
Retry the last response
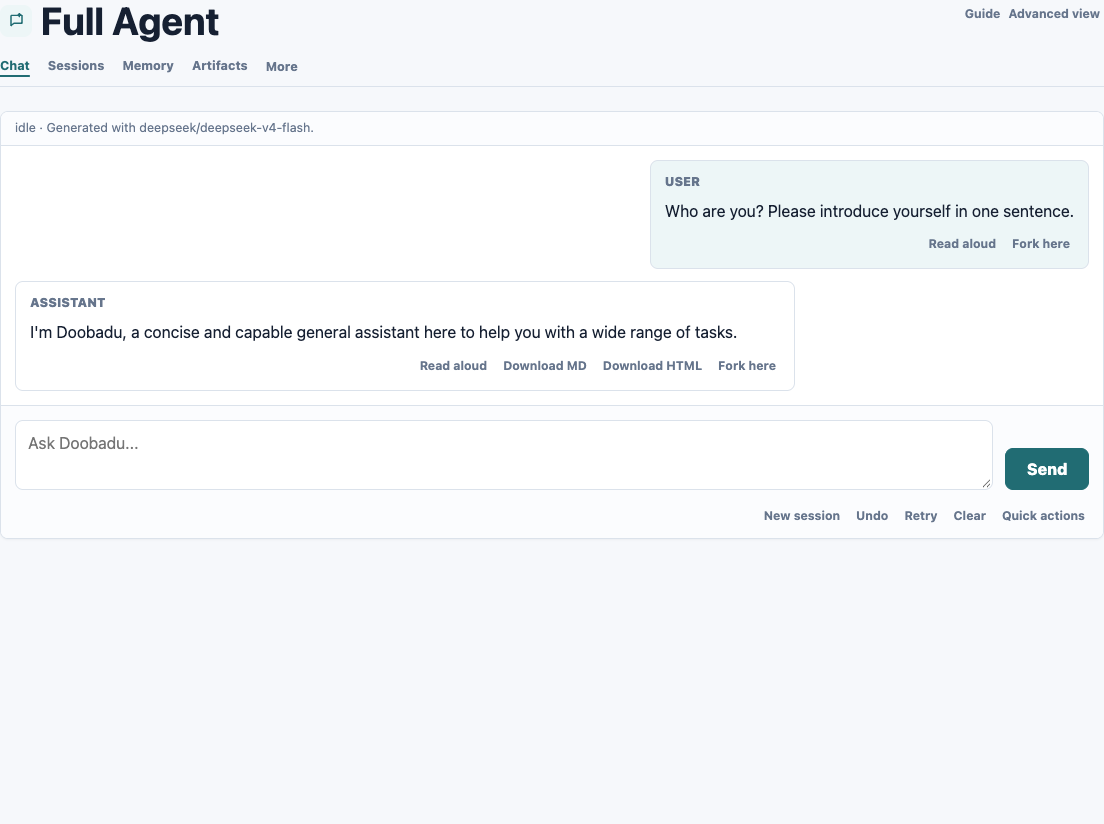[921, 516]
